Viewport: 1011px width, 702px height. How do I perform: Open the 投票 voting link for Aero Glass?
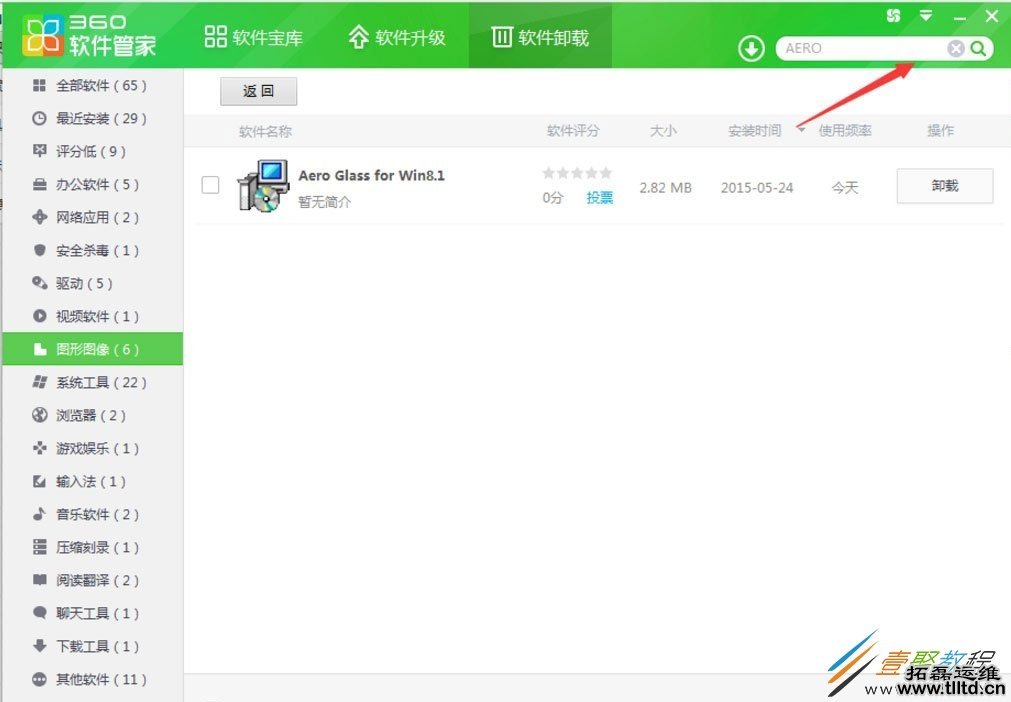click(x=599, y=197)
